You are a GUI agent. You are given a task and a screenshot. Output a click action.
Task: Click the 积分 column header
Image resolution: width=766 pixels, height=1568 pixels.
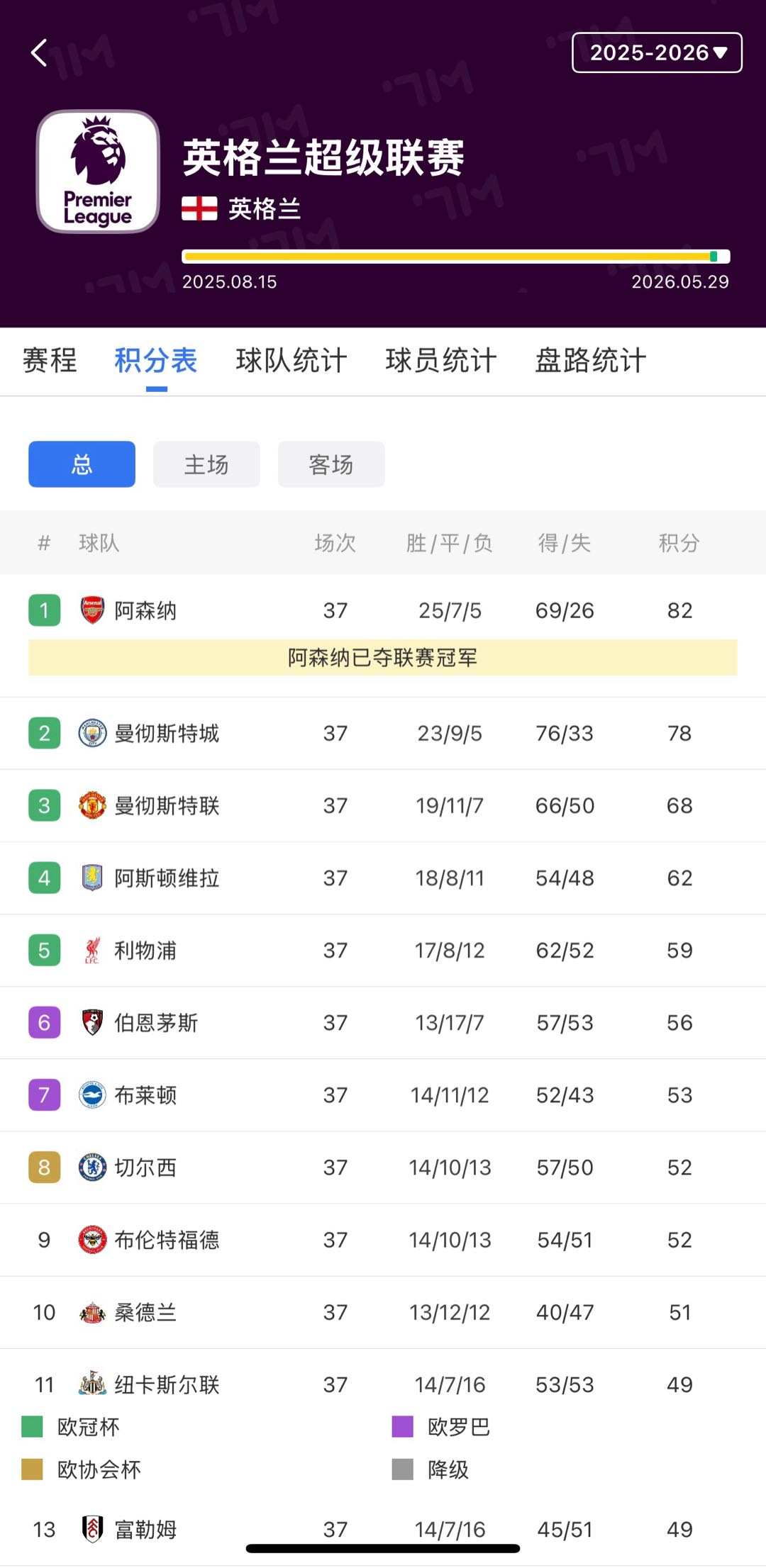coord(679,543)
